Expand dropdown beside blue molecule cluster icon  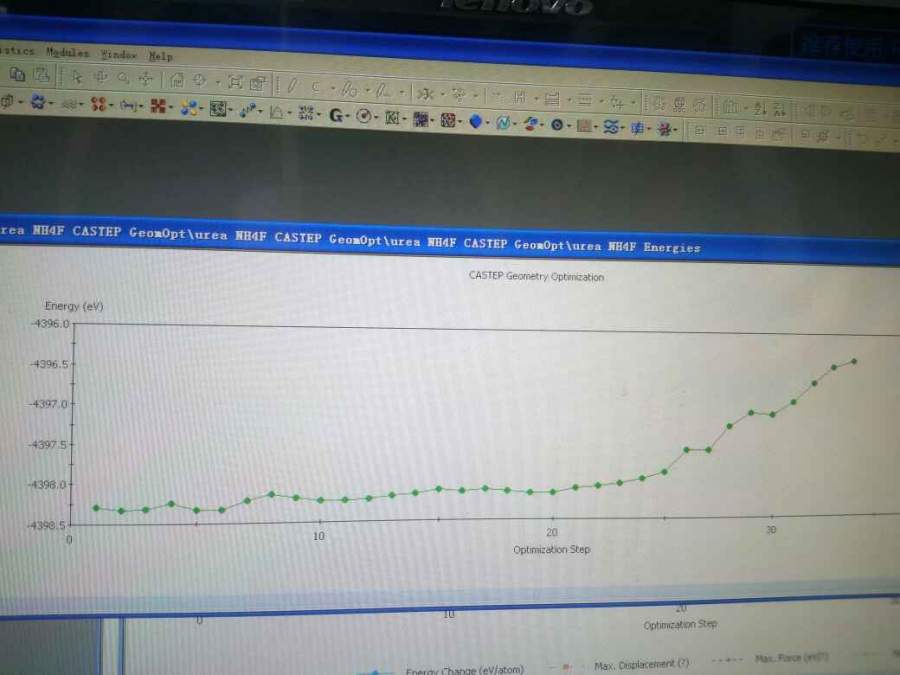pos(51,103)
